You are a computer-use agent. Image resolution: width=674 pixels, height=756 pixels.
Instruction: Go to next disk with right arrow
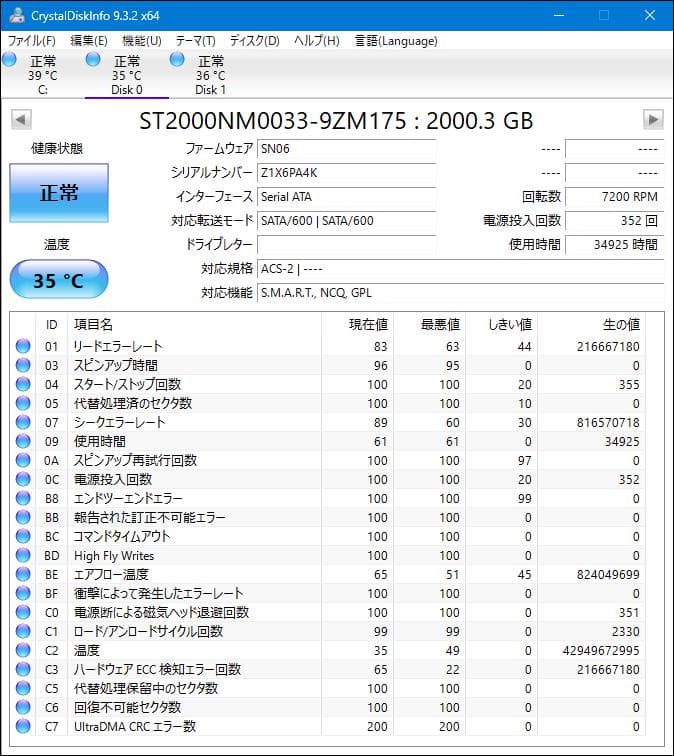pos(653,120)
